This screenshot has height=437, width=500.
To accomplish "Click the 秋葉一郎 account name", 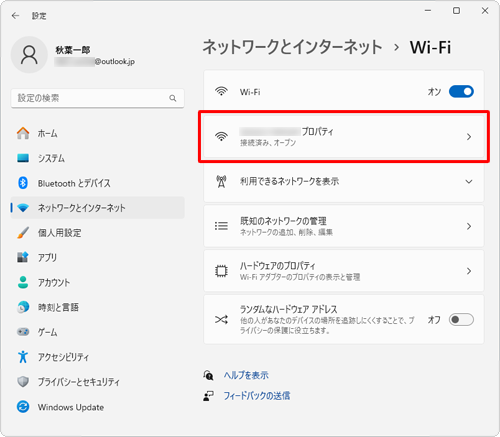I will pos(73,50).
